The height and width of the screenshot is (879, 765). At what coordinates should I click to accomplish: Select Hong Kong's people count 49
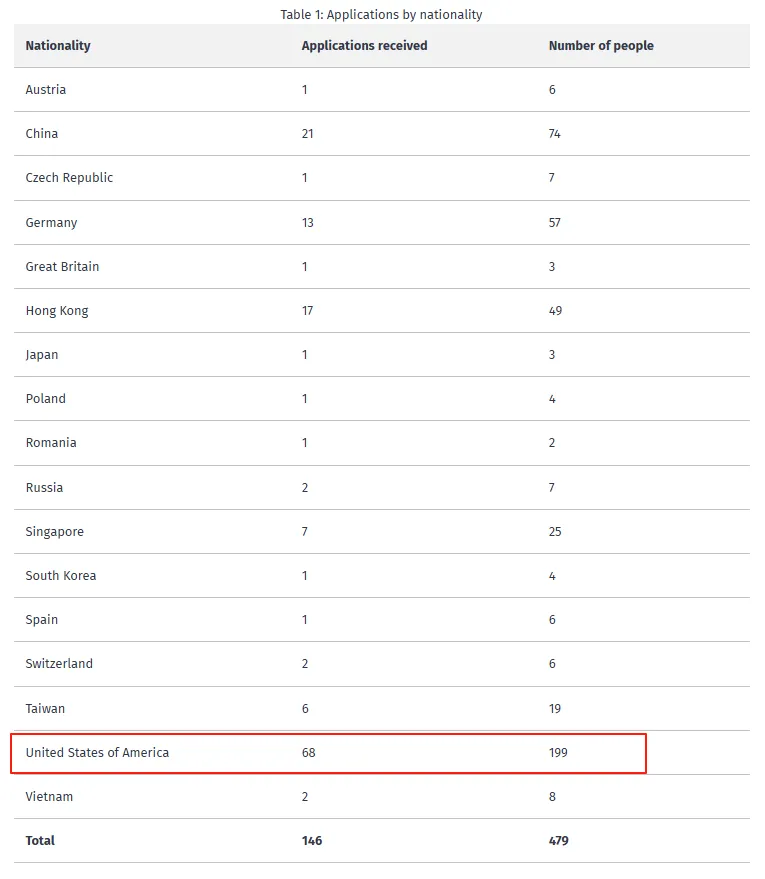coord(555,311)
